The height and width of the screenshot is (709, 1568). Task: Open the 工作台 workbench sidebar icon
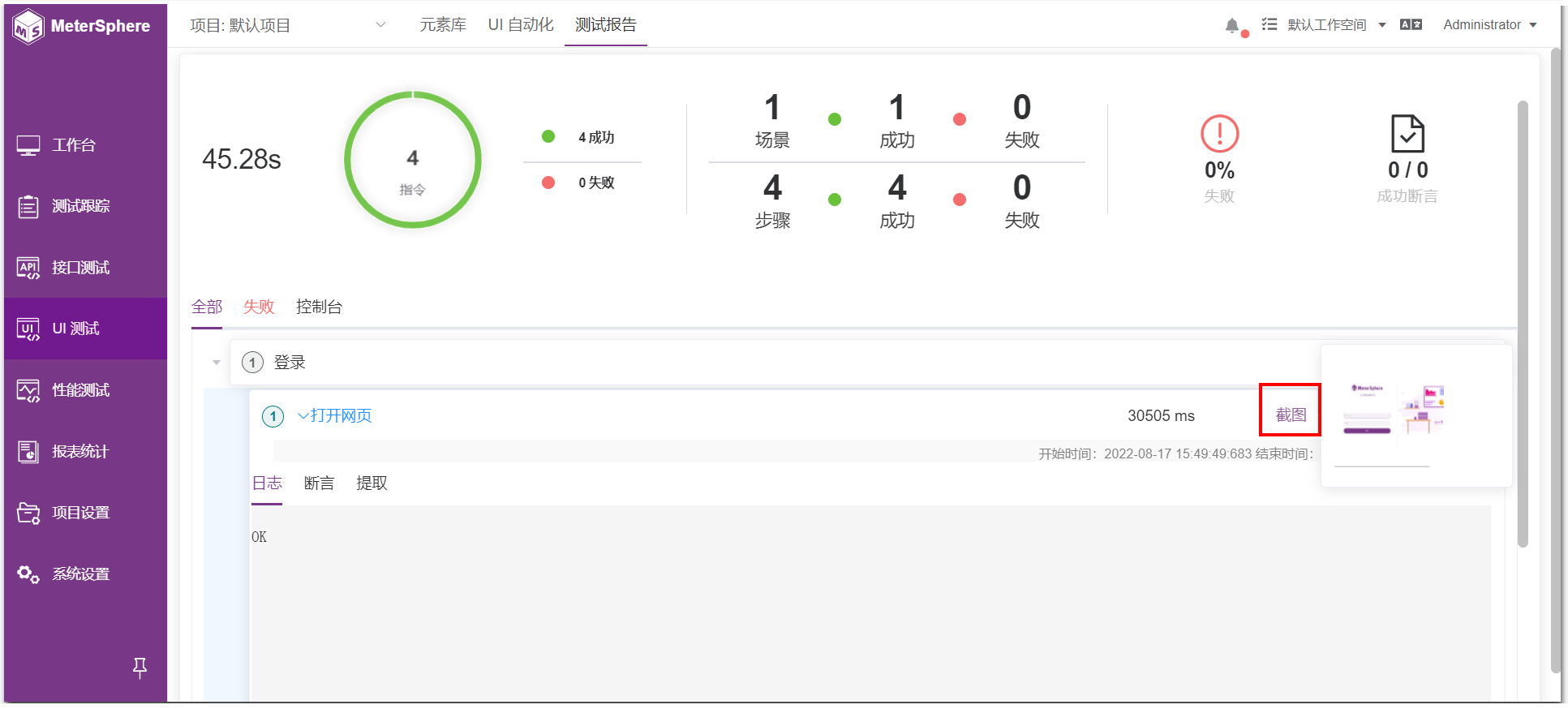pyautogui.click(x=28, y=145)
